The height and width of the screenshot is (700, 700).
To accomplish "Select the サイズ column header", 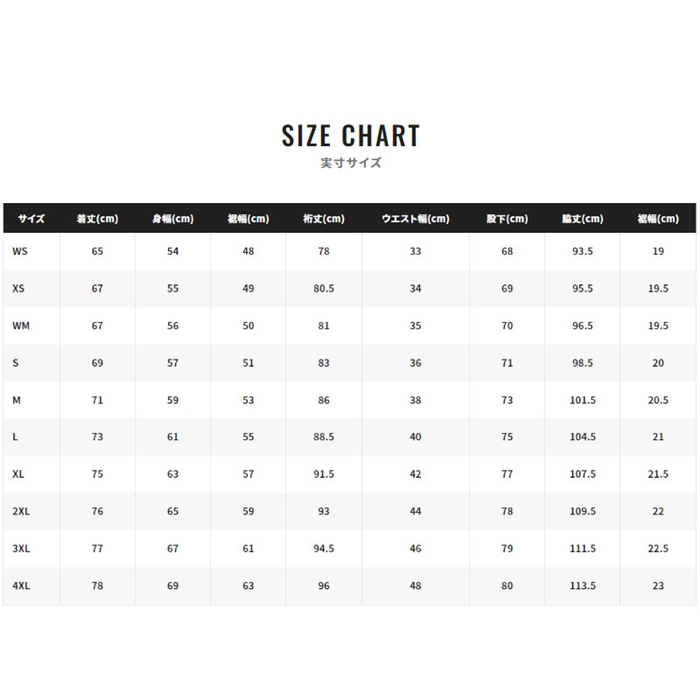I will 31,219.
